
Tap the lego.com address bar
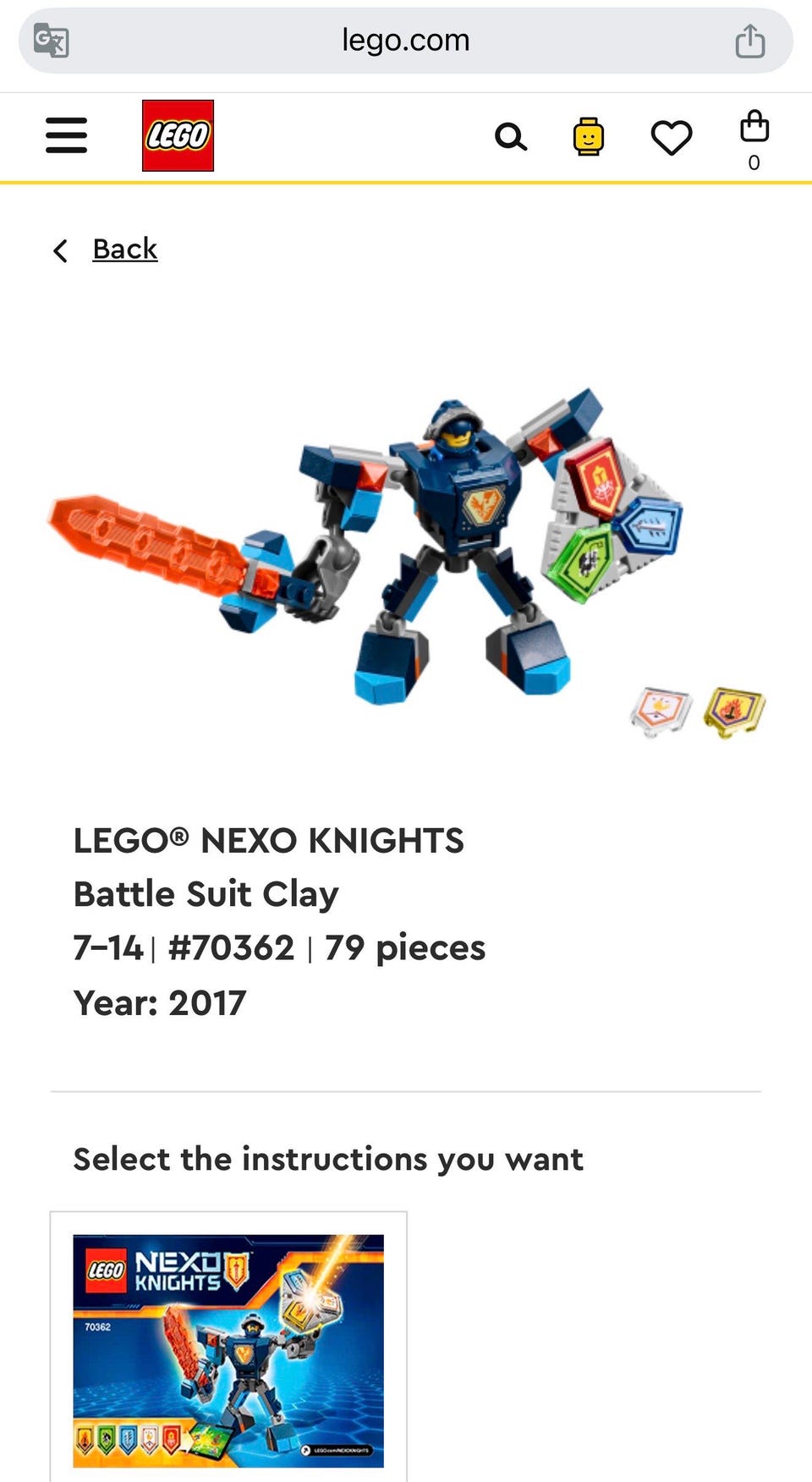pyautogui.click(x=406, y=41)
